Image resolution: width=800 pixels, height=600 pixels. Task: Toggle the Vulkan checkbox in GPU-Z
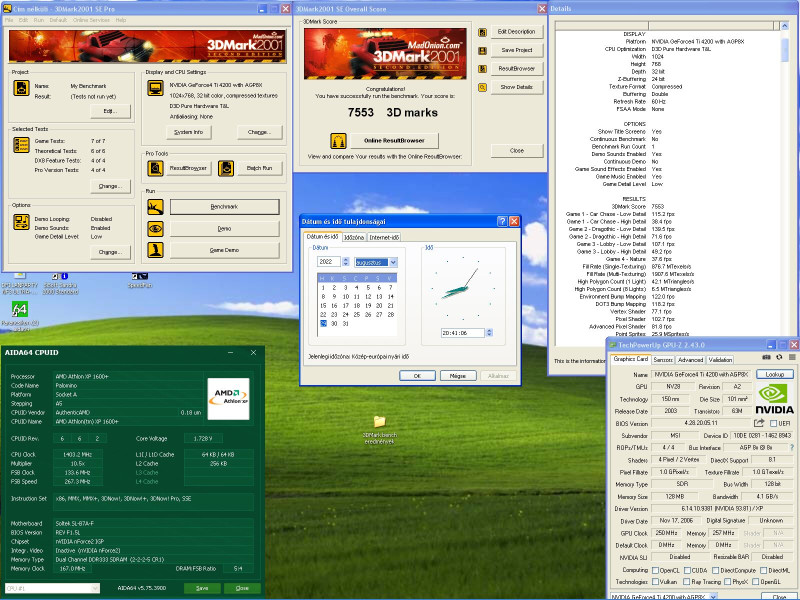[656, 581]
